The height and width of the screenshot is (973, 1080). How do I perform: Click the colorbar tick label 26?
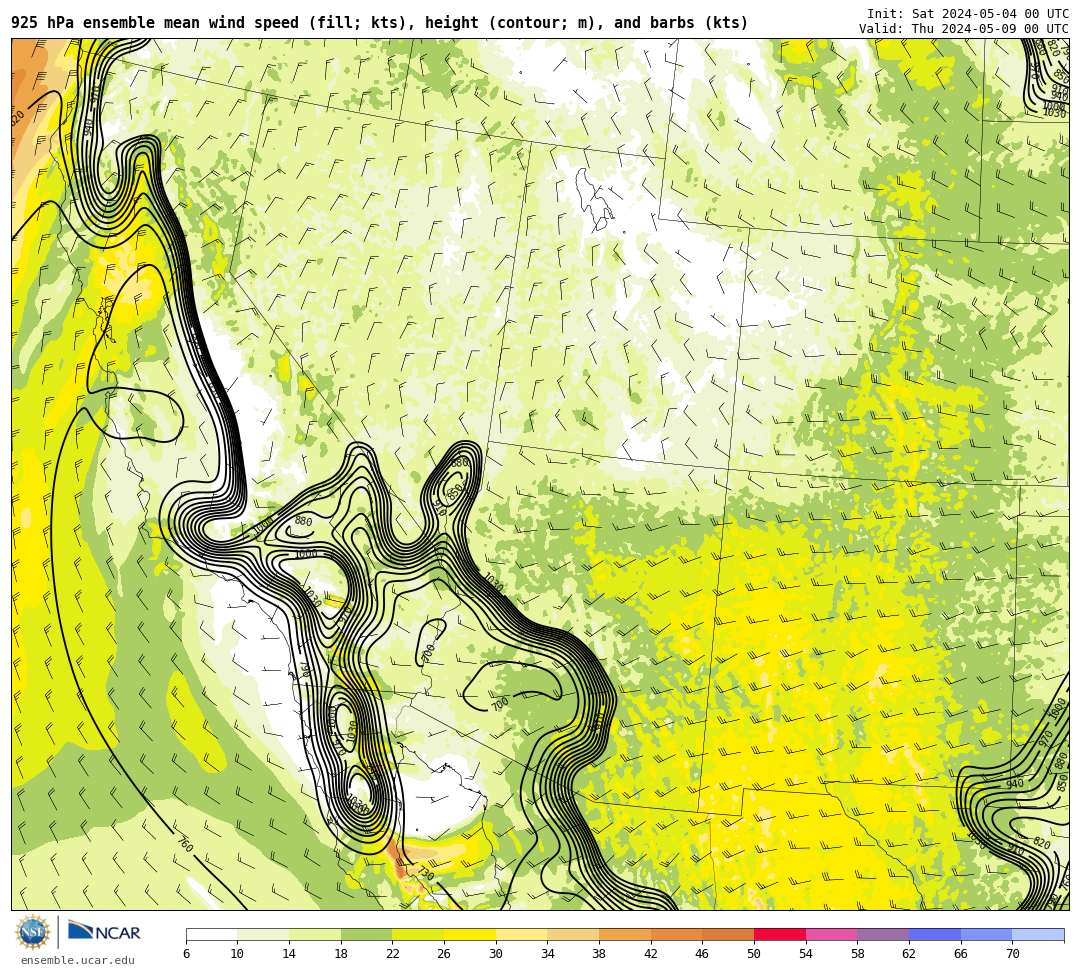point(444,954)
